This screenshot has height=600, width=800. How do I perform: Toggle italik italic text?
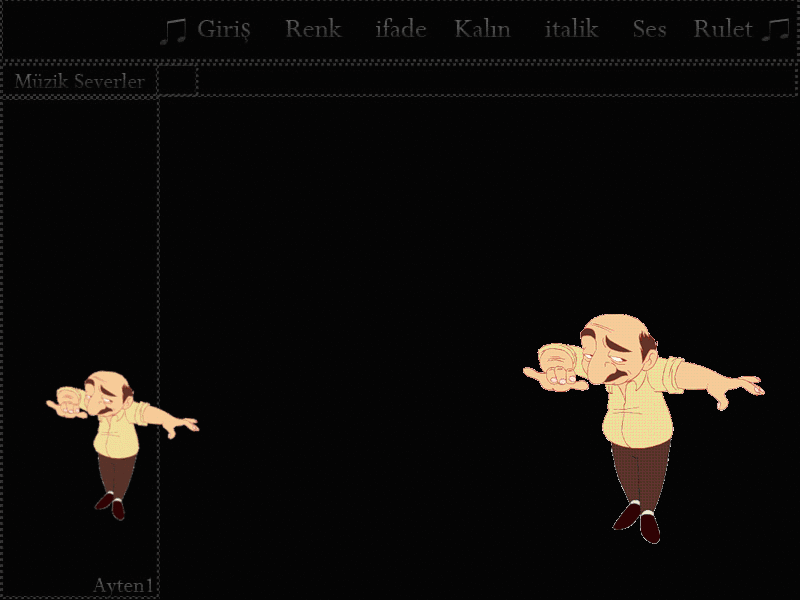click(x=571, y=29)
